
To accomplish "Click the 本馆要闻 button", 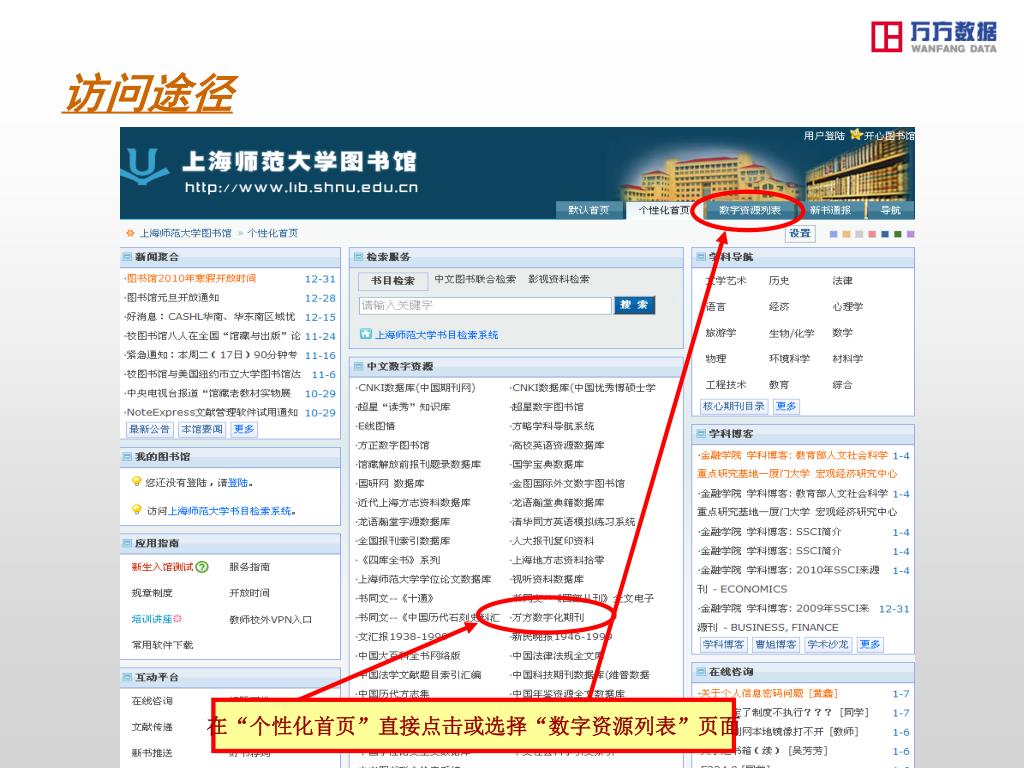I will tap(202, 429).
